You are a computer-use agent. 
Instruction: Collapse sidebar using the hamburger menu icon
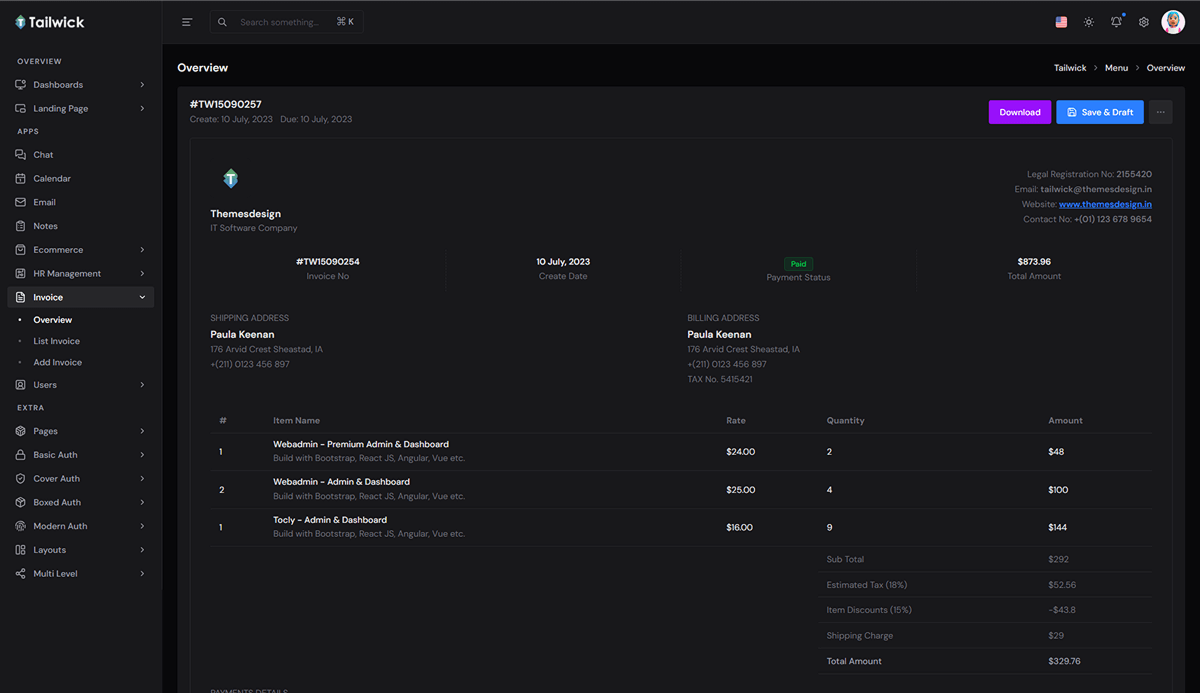(x=187, y=22)
